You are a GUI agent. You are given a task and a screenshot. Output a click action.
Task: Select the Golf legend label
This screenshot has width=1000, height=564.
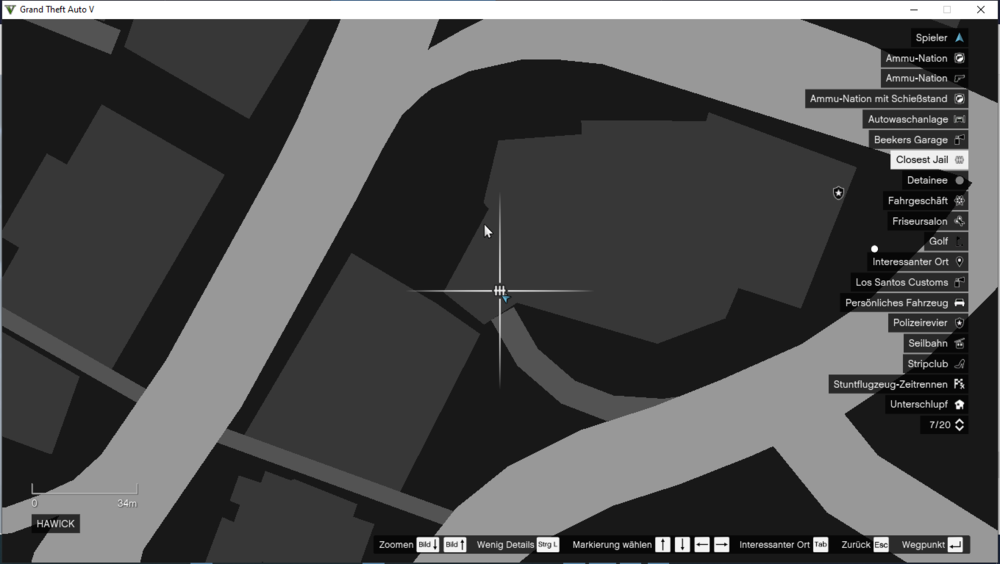(x=938, y=241)
